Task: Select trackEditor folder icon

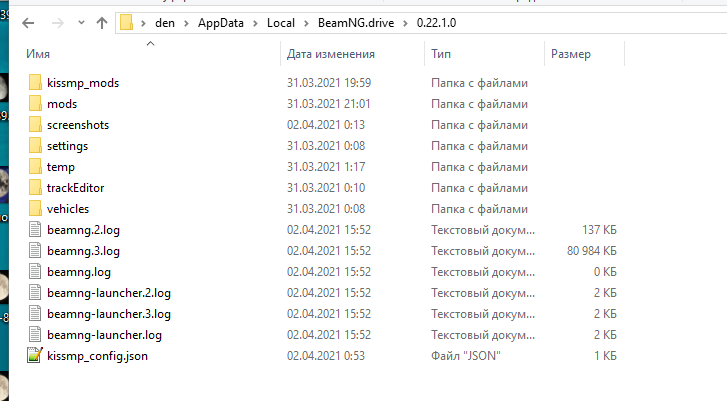Action: 35,187
